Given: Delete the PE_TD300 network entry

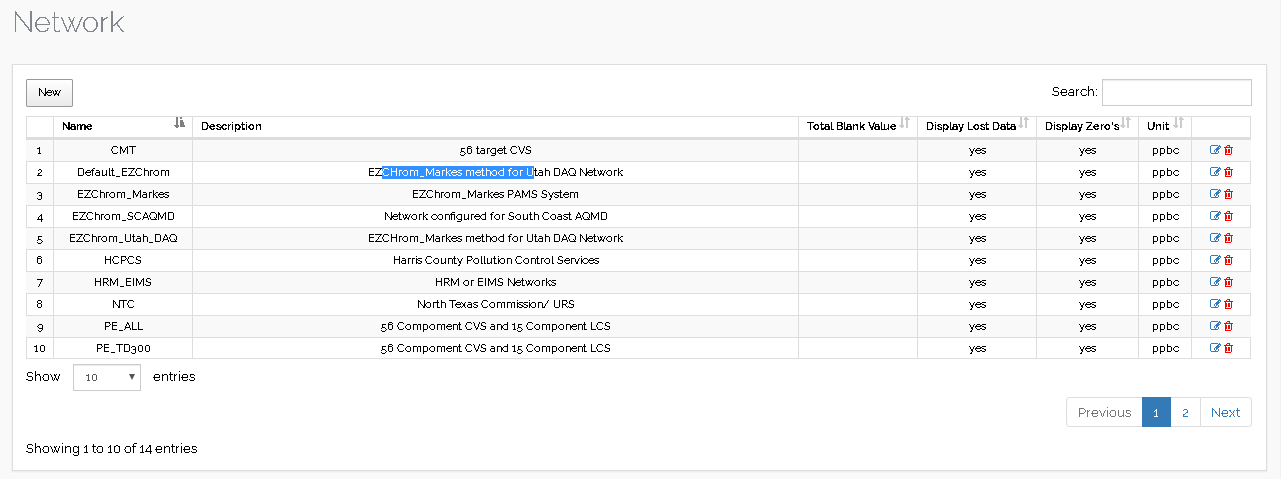Looking at the screenshot, I should pyautogui.click(x=1228, y=348).
